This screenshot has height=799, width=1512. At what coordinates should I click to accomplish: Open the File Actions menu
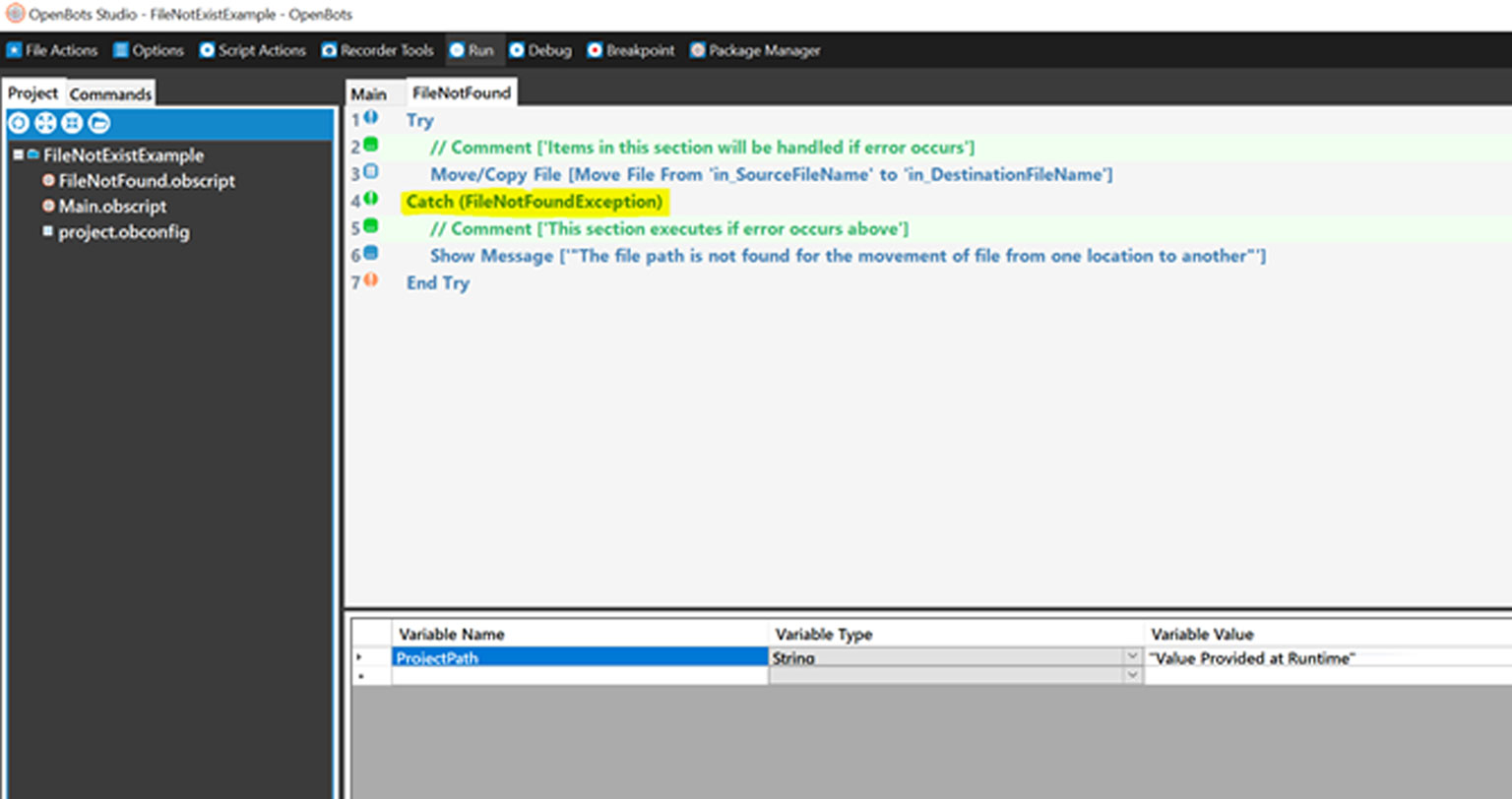pyautogui.click(x=52, y=50)
